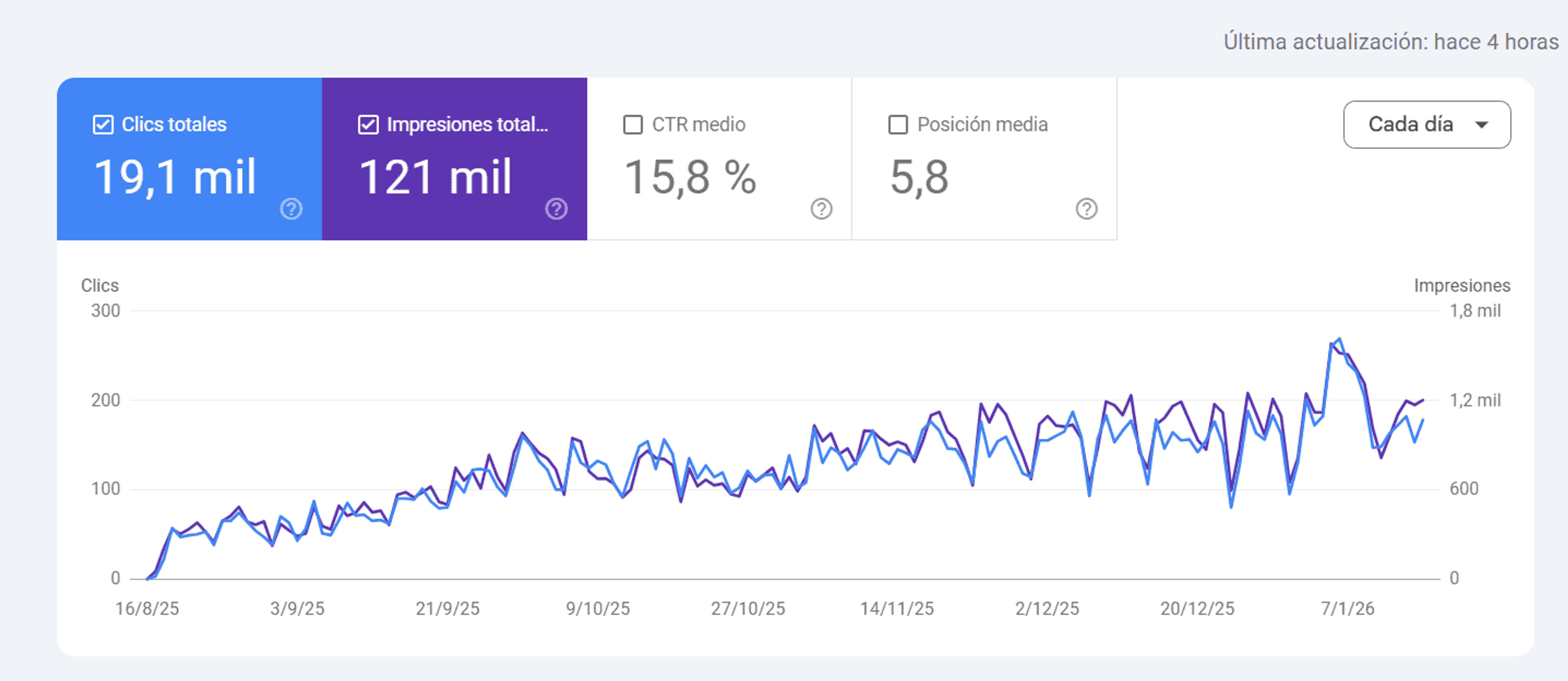
Task: Click the 5,8 average position value
Action: click(x=919, y=177)
